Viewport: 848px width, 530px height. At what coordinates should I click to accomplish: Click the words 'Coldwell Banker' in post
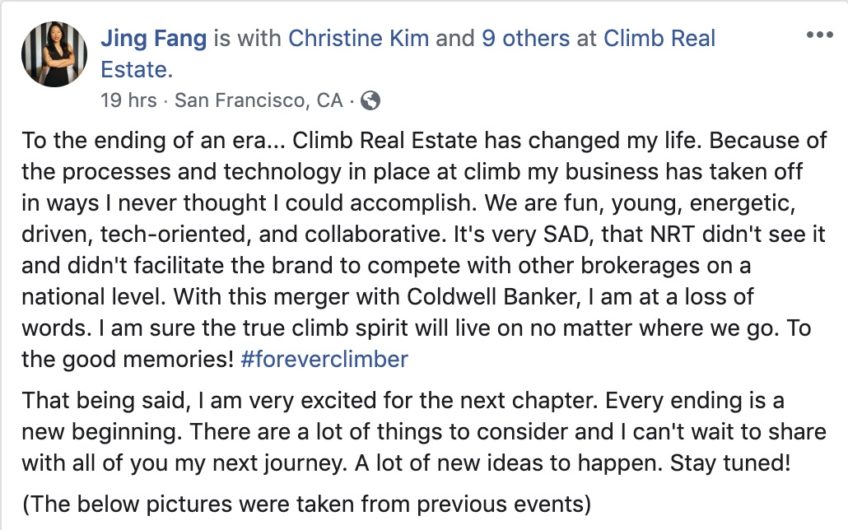[493, 297]
